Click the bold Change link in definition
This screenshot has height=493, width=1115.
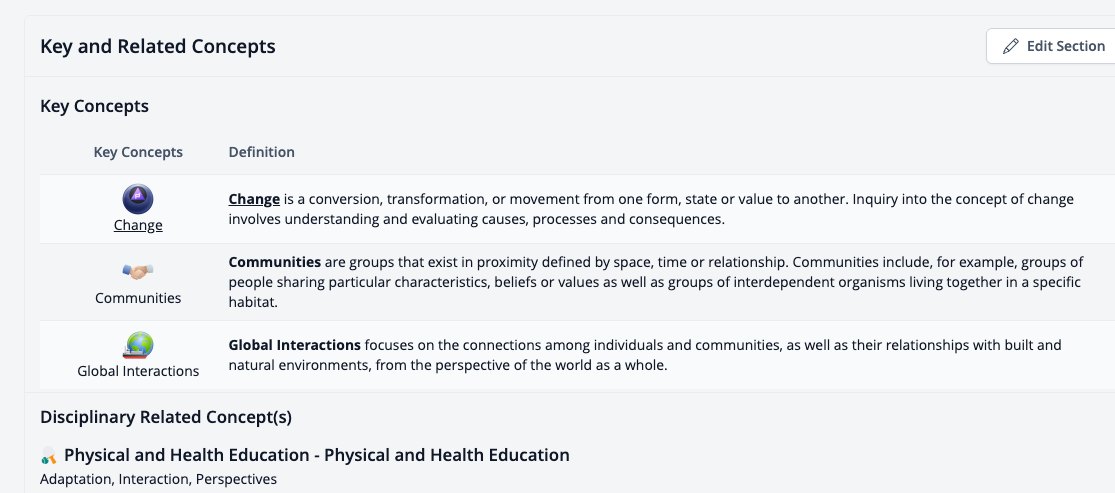[252, 199]
